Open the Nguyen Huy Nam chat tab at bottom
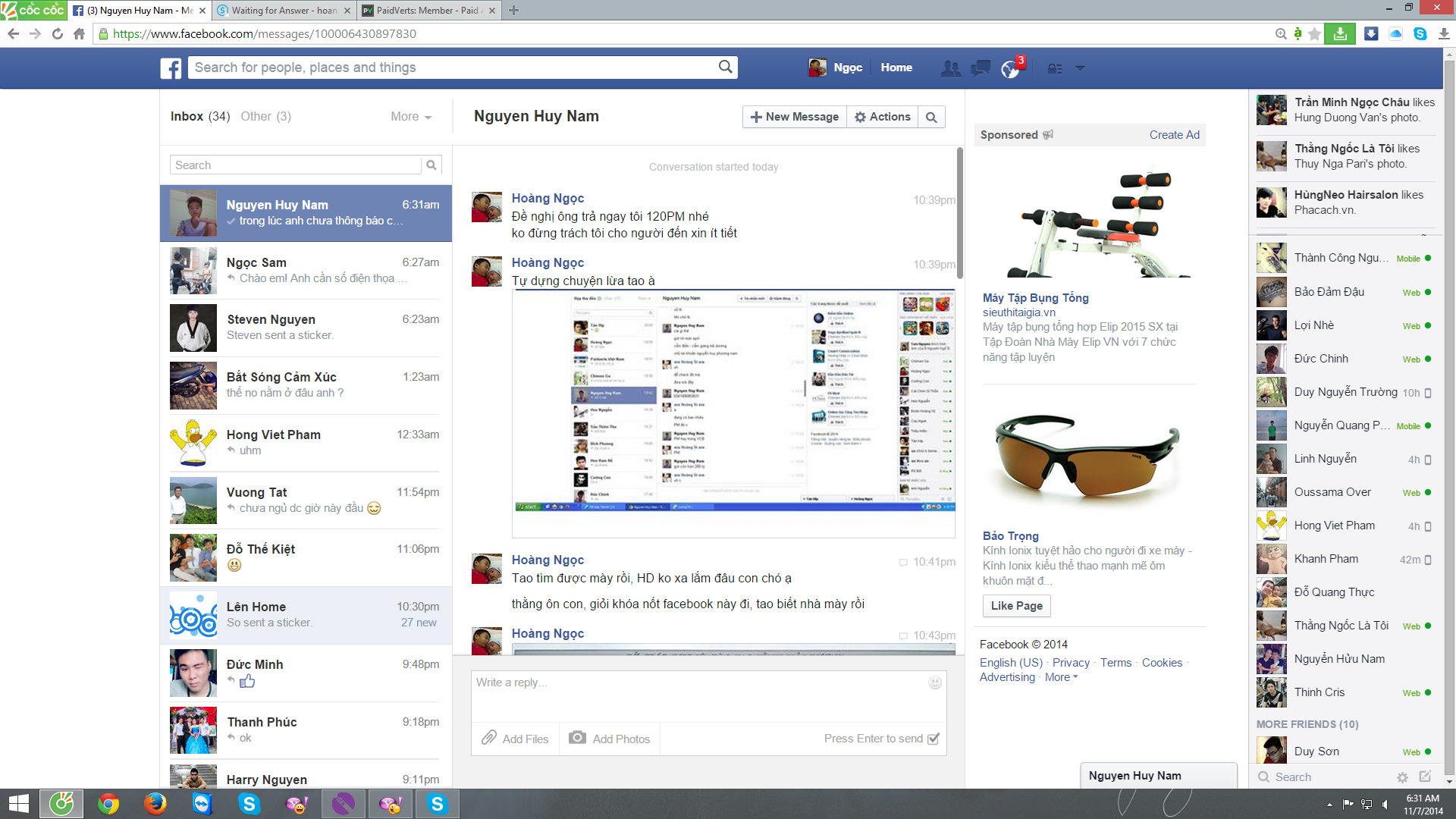 (1158, 776)
